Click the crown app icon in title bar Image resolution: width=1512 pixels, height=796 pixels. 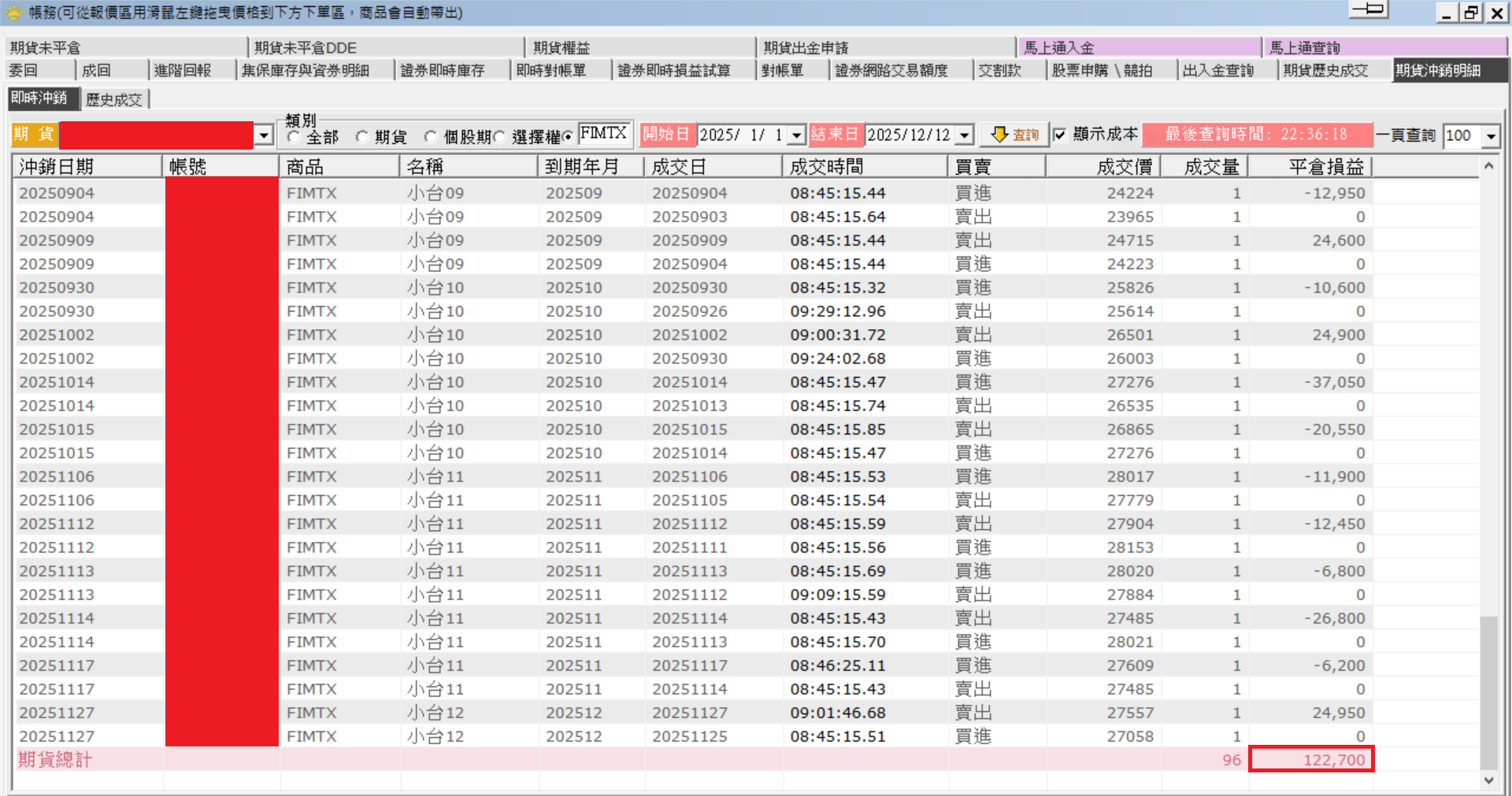coord(13,12)
